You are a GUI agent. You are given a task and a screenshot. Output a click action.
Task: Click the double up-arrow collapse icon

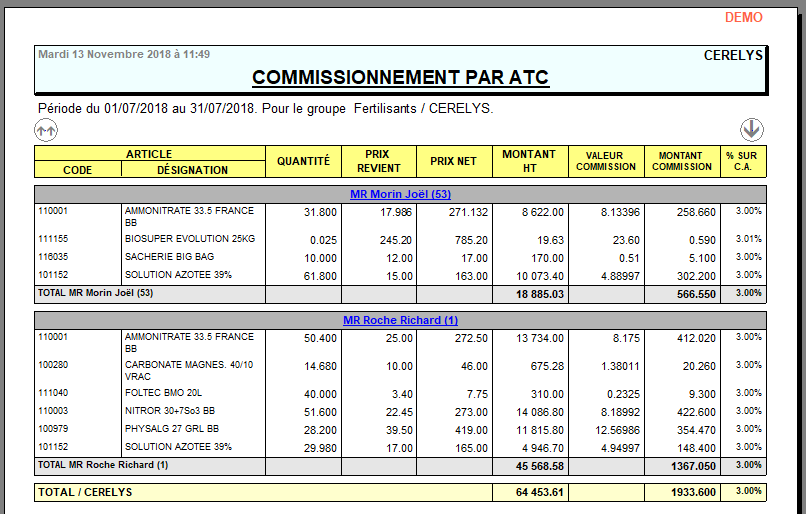(46, 129)
